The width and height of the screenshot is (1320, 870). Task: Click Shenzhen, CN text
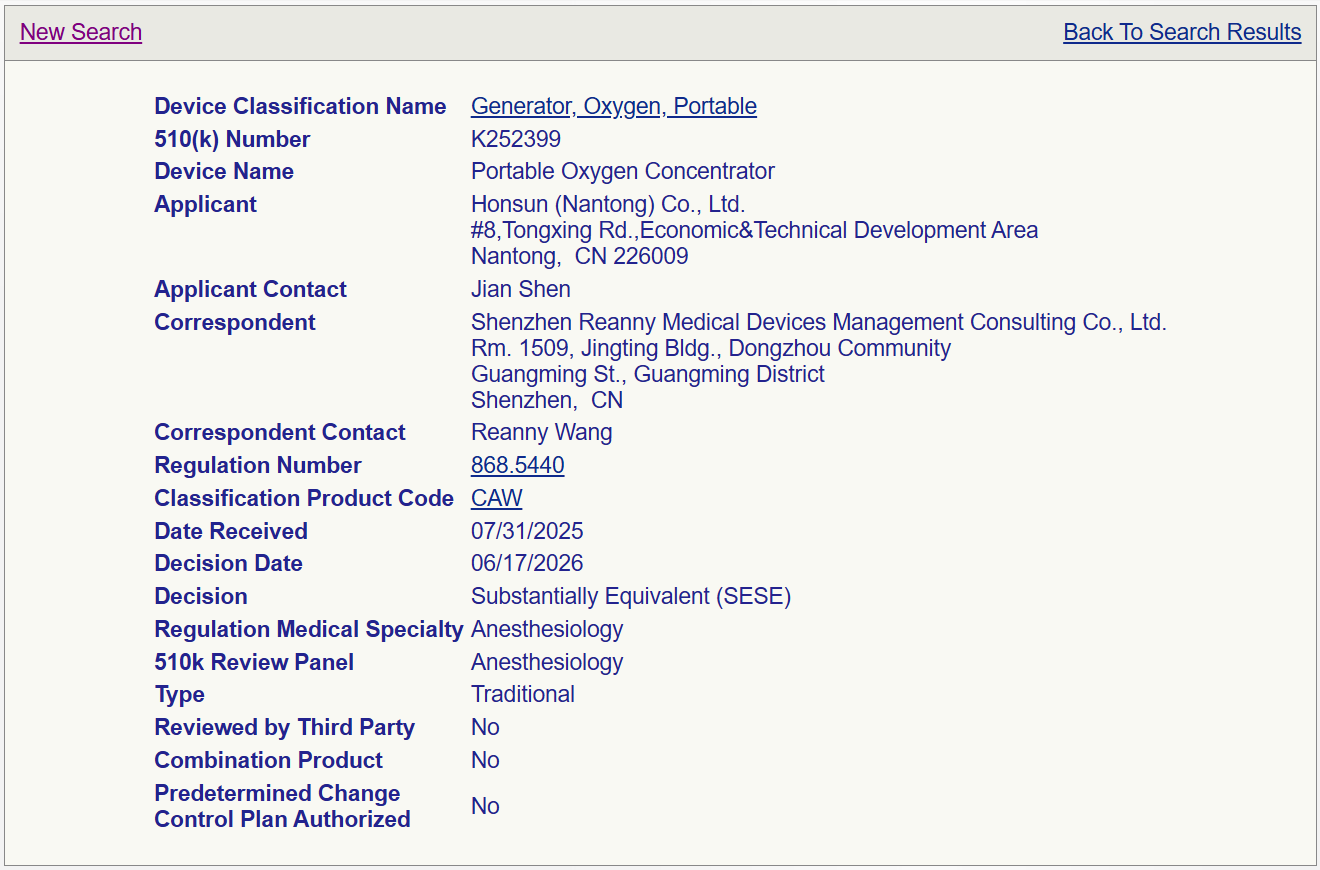(x=547, y=400)
